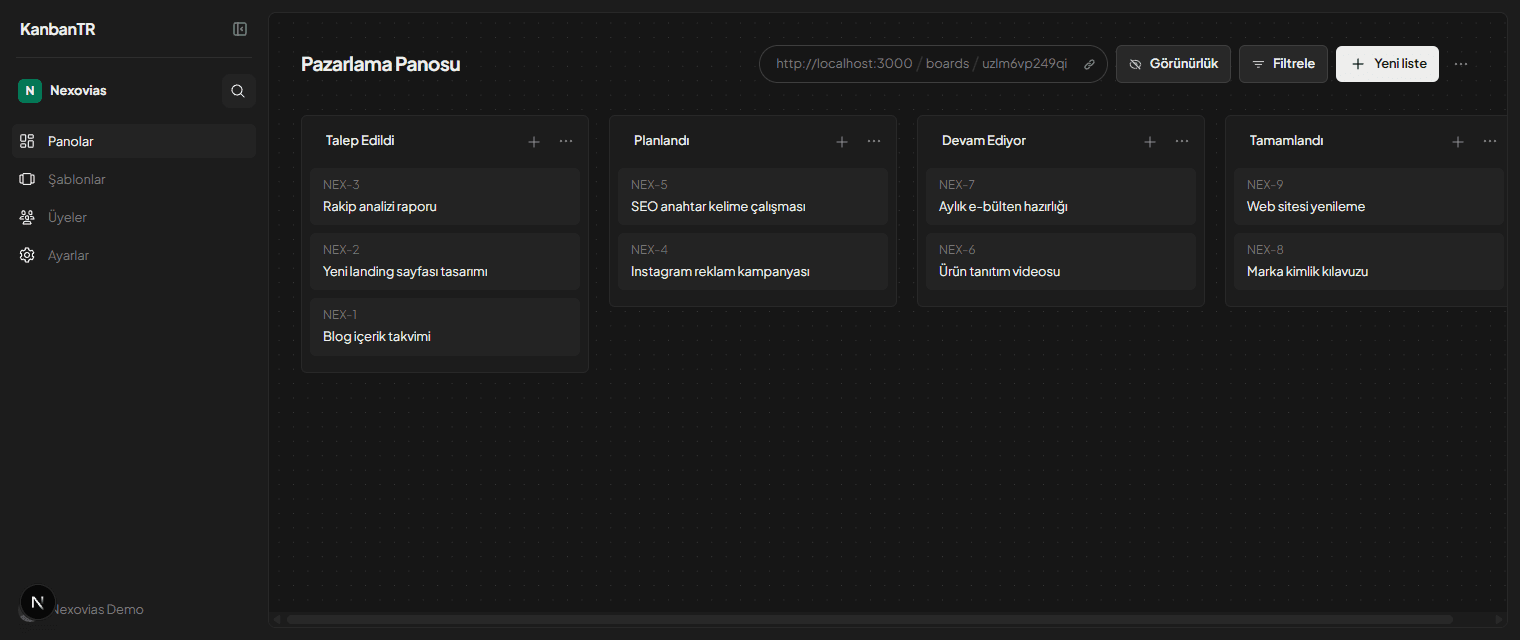Click the round N avatar icon
This screenshot has height=640, width=1520.
tap(37, 602)
